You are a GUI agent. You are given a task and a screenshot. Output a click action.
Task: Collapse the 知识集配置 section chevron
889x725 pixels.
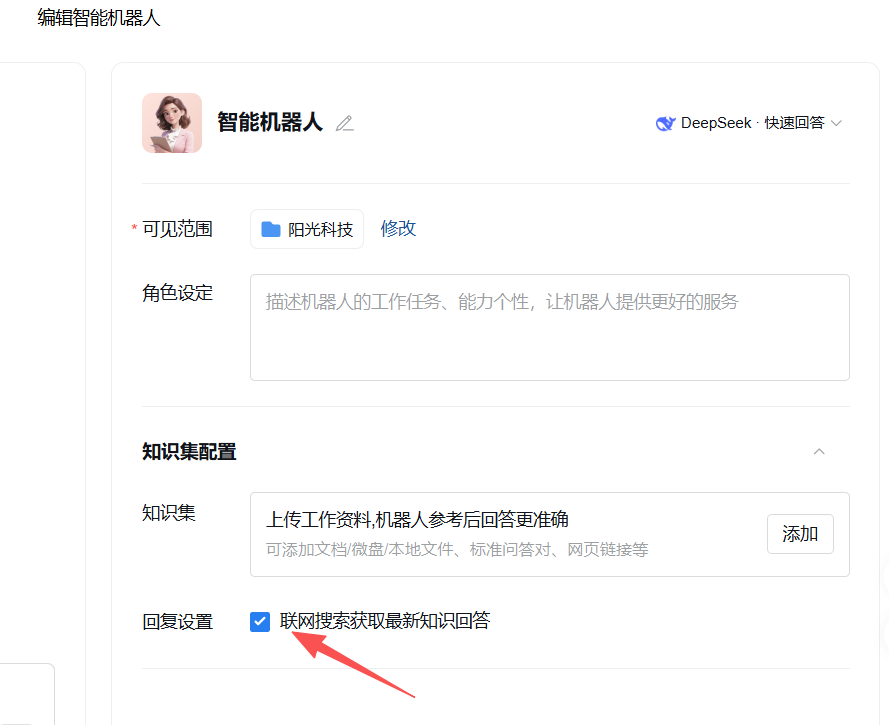pos(819,452)
